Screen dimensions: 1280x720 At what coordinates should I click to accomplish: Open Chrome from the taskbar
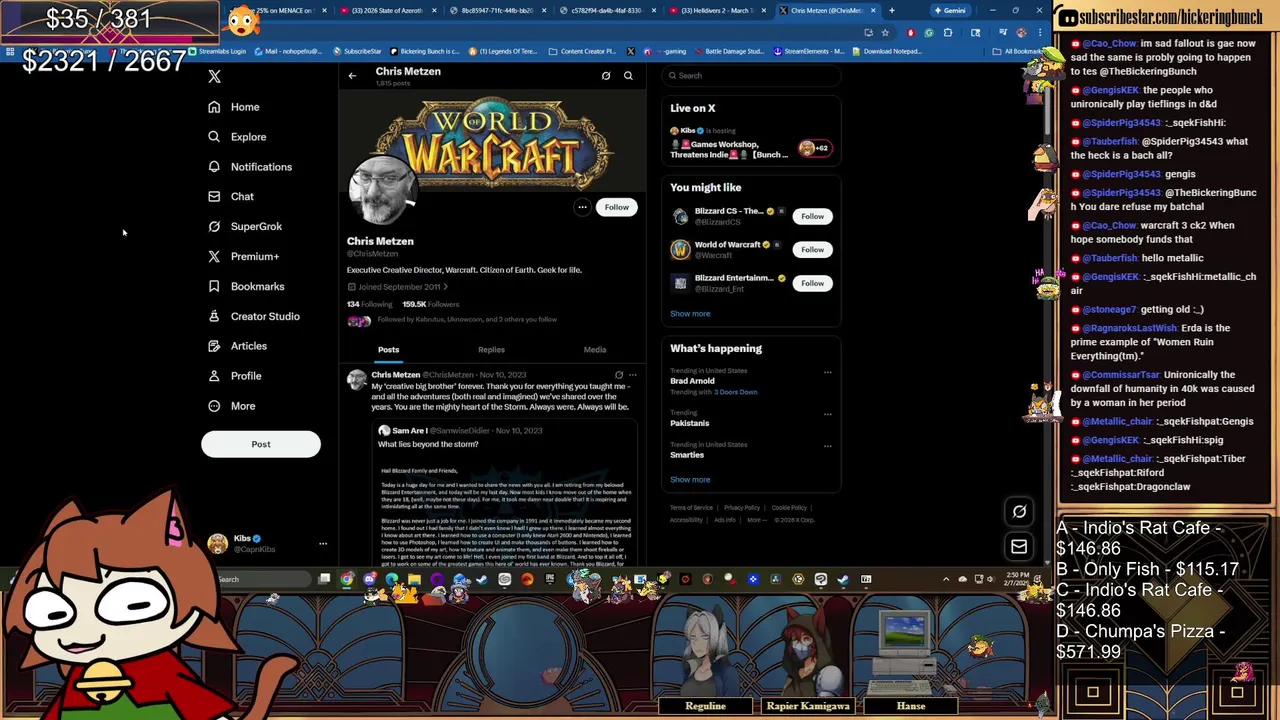(x=346, y=579)
